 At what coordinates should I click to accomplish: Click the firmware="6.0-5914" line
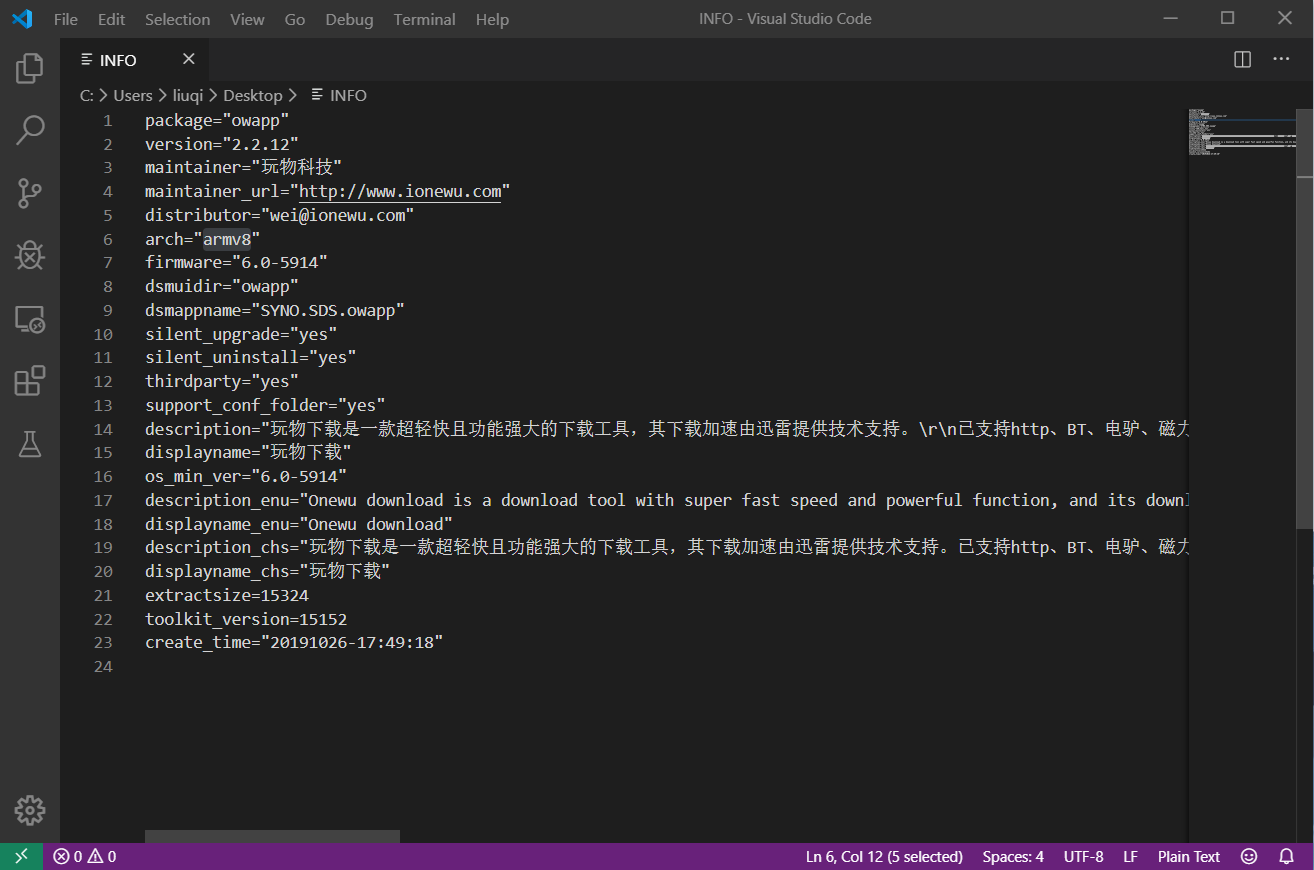click(x=236, y=262)
